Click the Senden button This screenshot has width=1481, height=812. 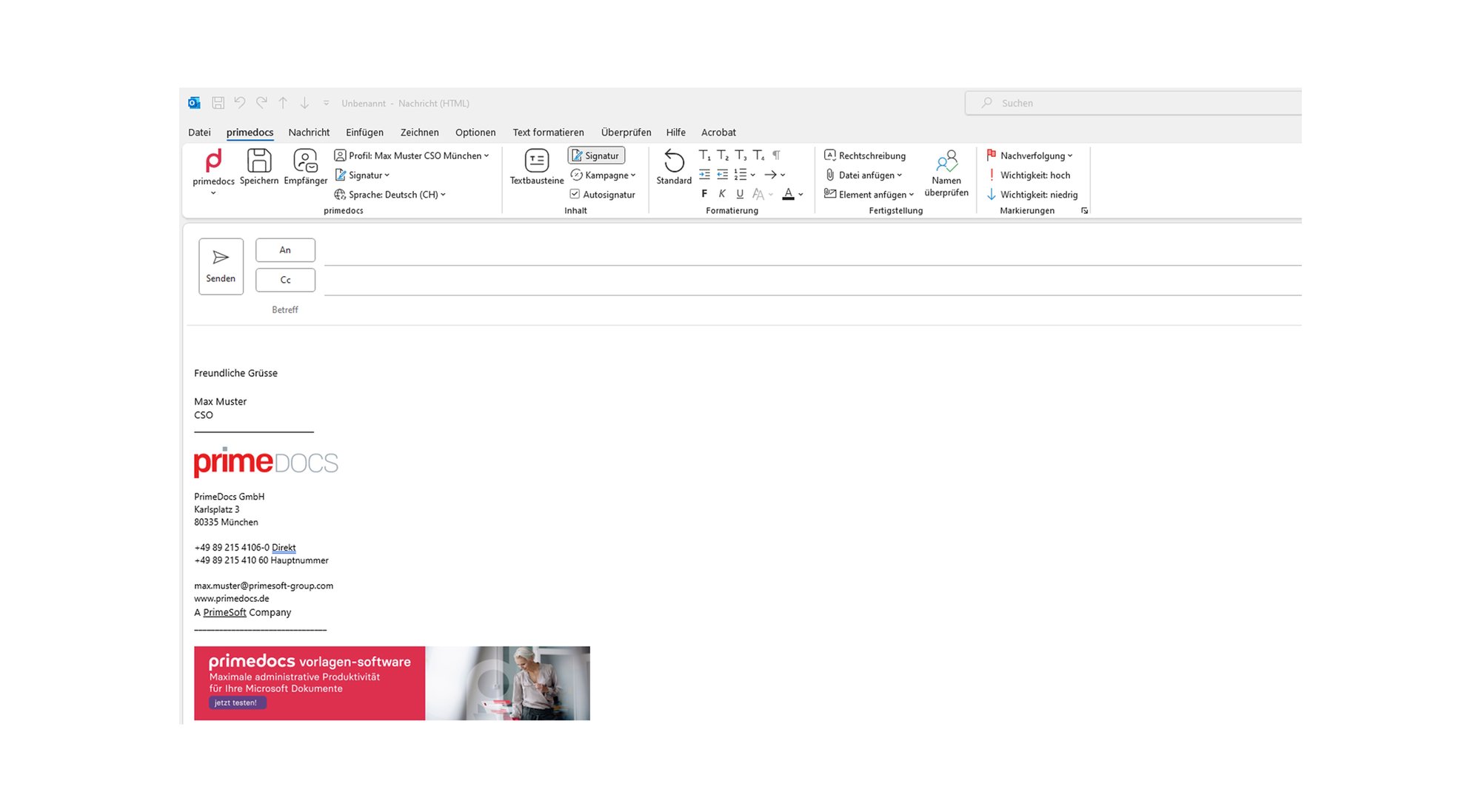pyautogui.click(x=220, y=265)
